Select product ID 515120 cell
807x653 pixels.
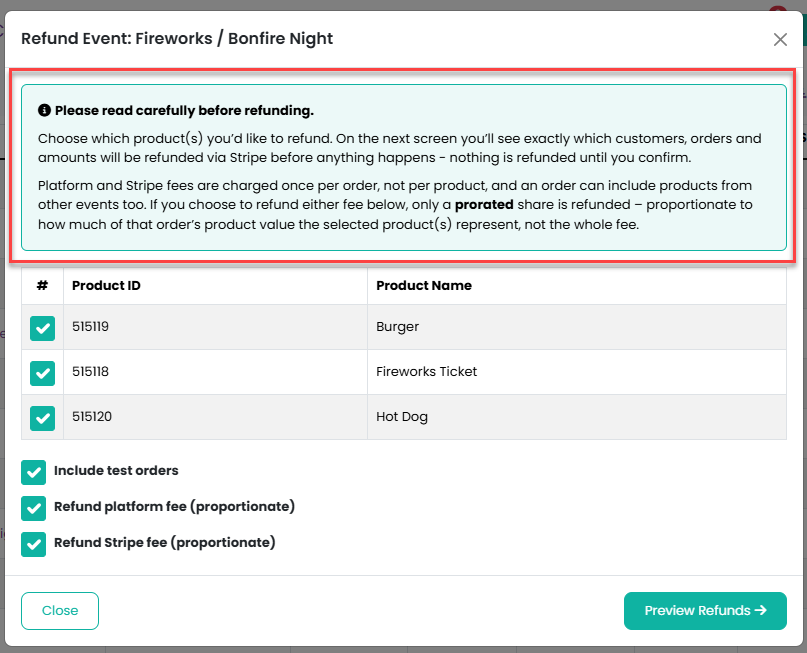click(215, 417)
